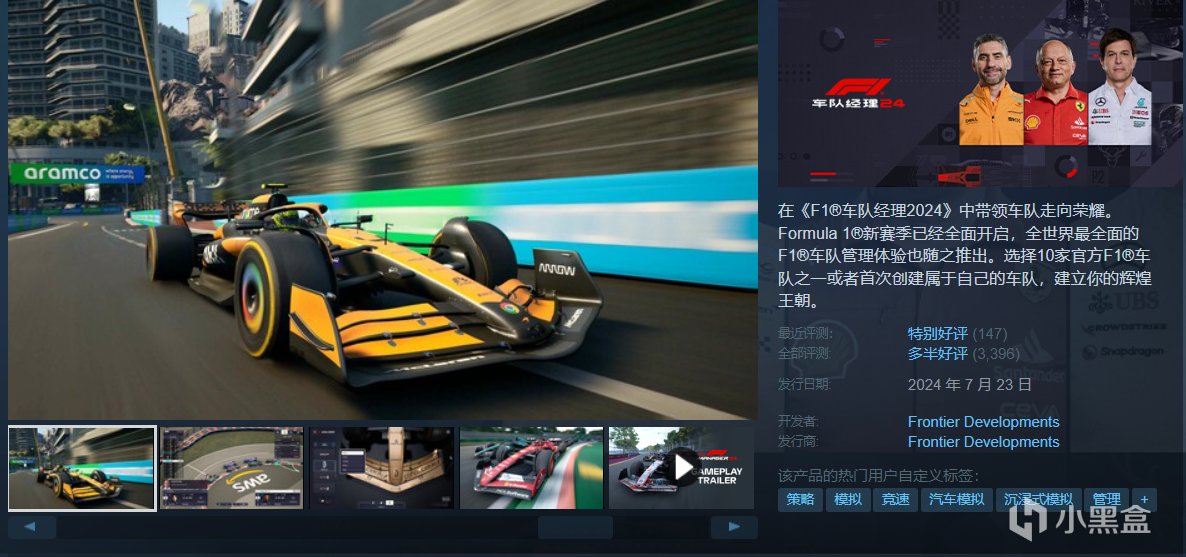Select the red Ferrari car thumbnail
This screenshot has height=557, width=1186.
(531, 468)
